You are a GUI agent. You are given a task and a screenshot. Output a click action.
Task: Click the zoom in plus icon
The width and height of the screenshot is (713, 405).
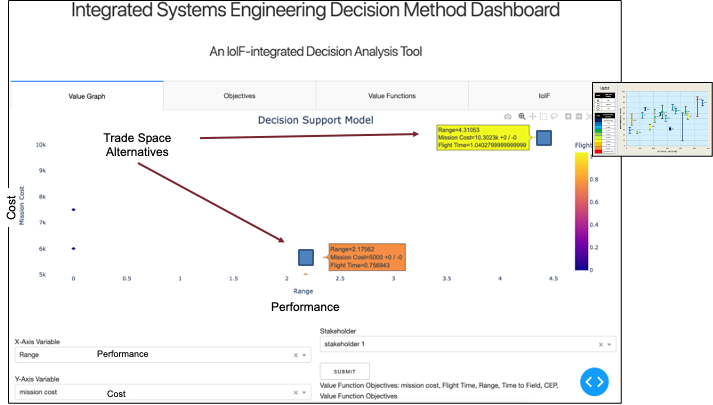click(x=568, y=117)
